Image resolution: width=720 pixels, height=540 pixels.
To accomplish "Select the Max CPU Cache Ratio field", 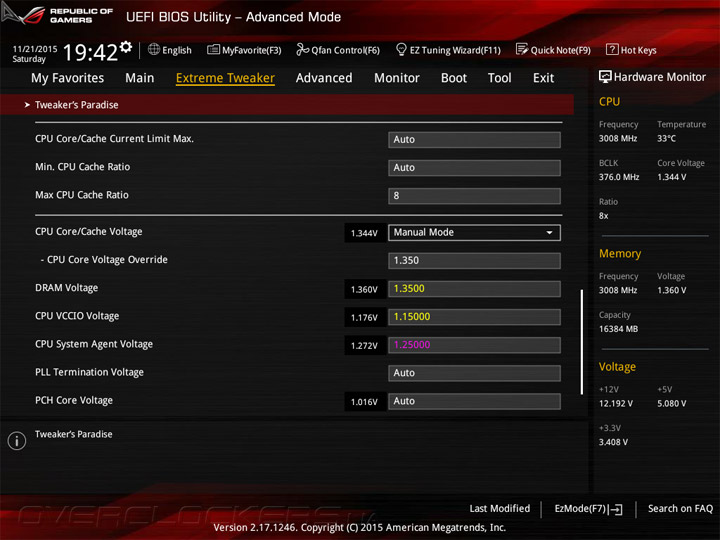I will click(x=474, y=196).
